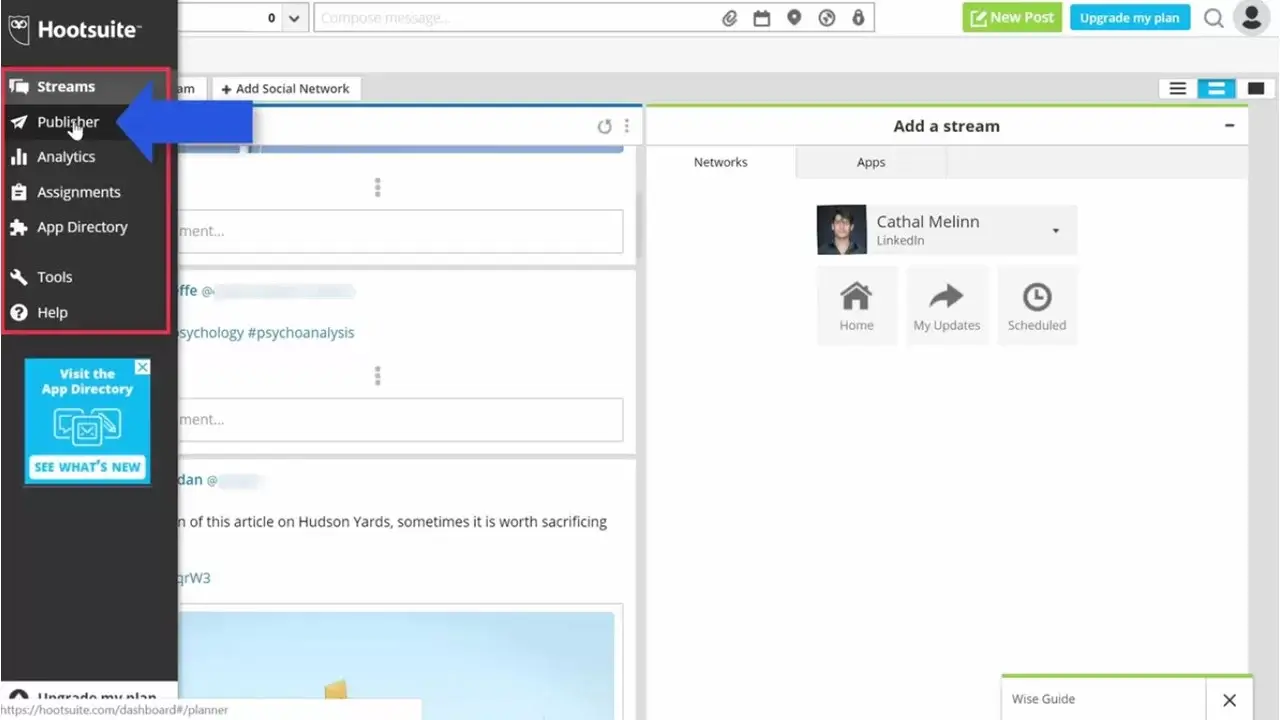This screenshot has width=1280, height=720.
Task: Click the first comment input box
Action: point(400,231)
